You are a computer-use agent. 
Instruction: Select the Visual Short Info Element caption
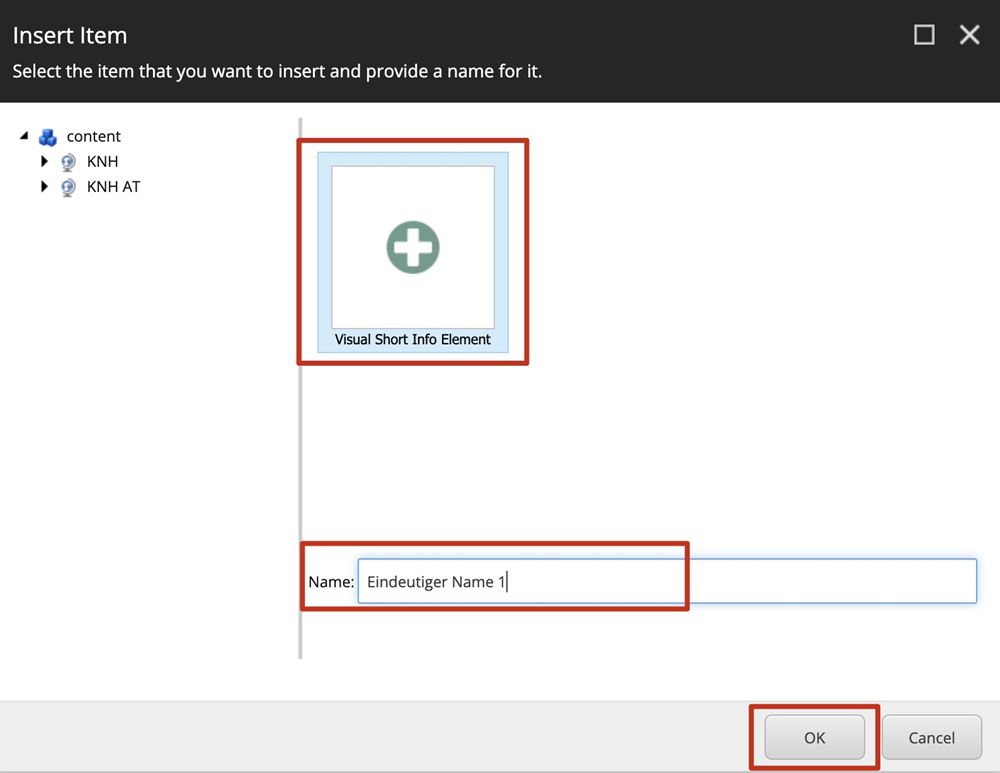point(412,339)
